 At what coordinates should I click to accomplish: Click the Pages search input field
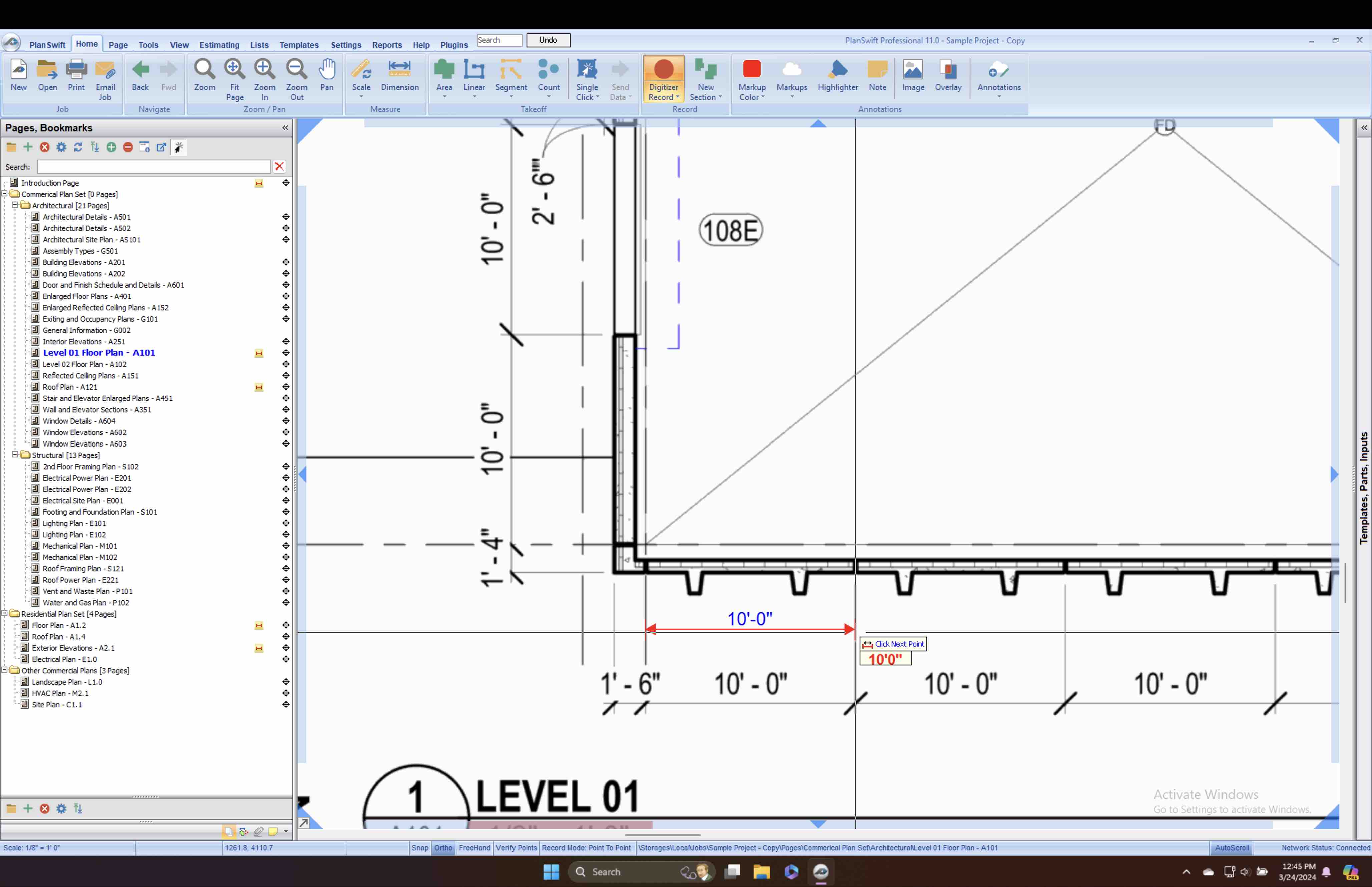[154, 167]
